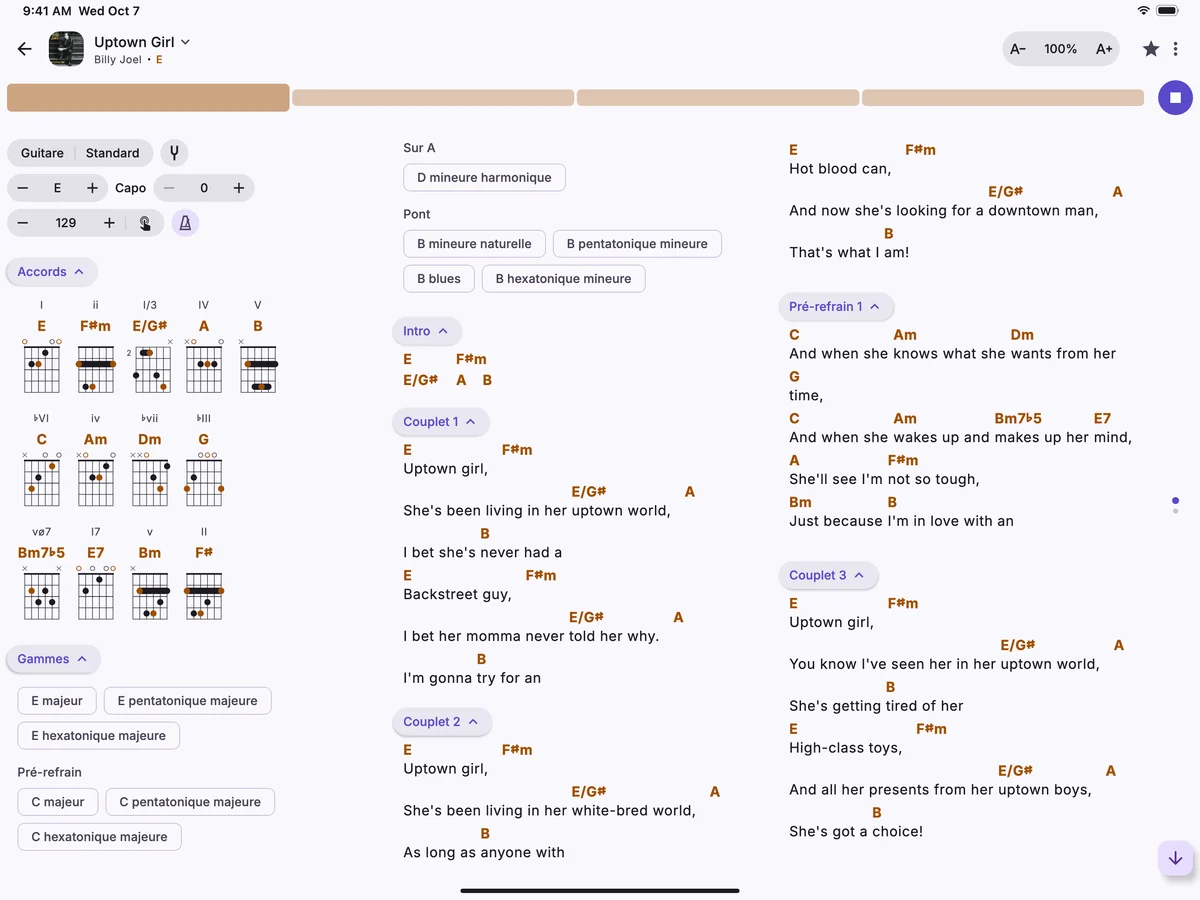Screen dimensions: 1200x900
Task: Open the three-dot more options menu
Action: point(1176,49)
